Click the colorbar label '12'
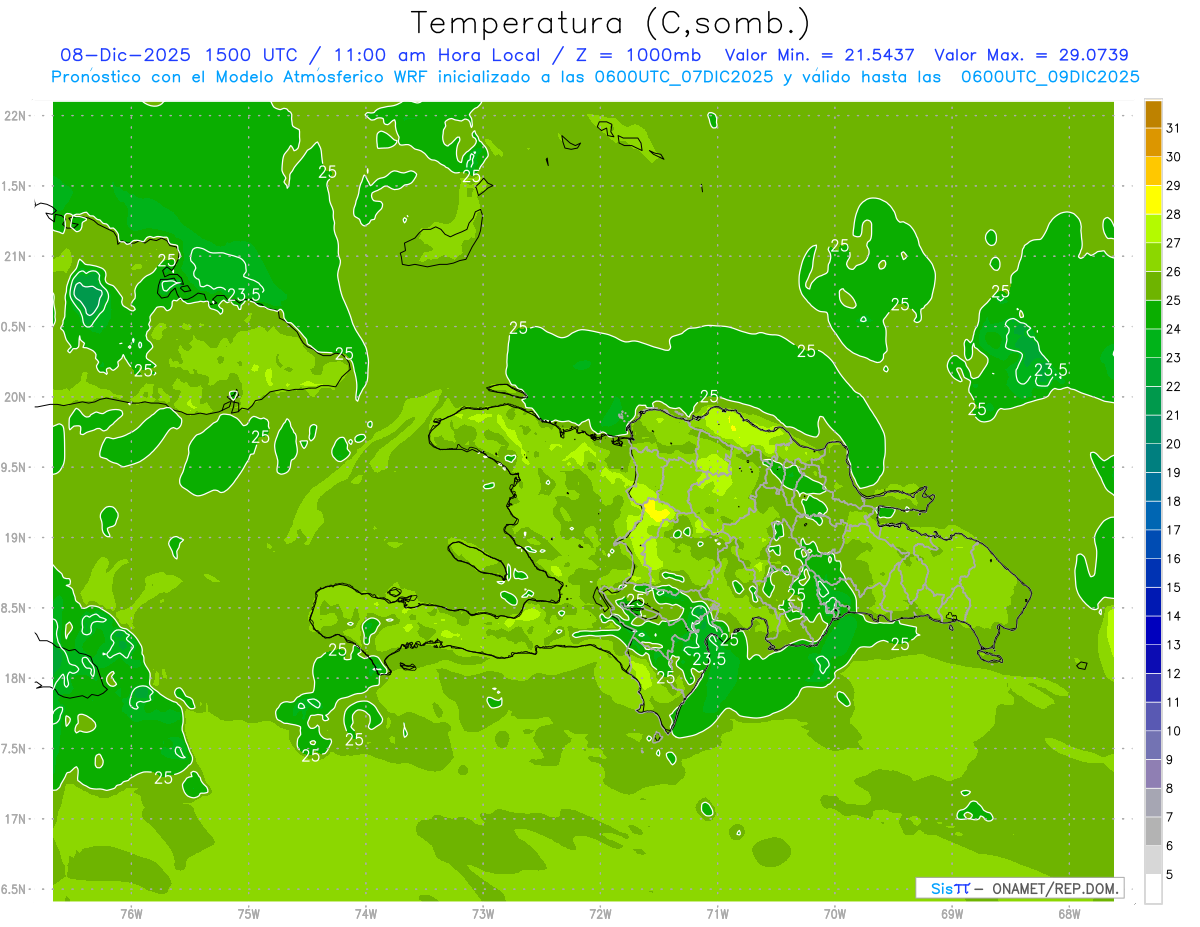1200x927 pixels. tap(1173, 673)
